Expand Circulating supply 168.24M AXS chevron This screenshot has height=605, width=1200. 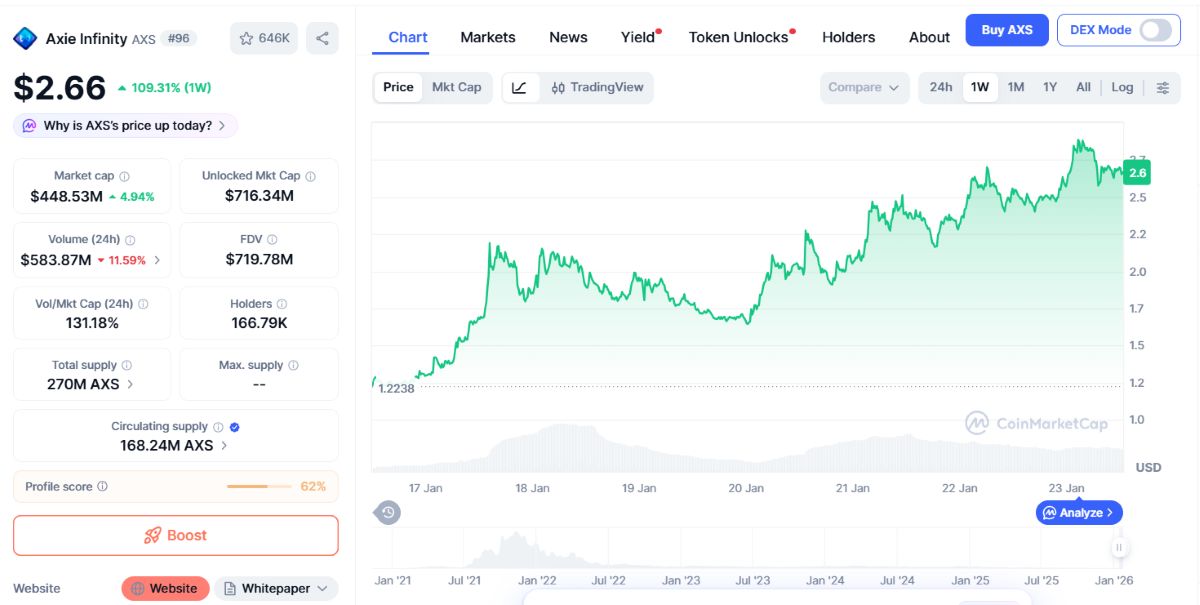point(224,446)
